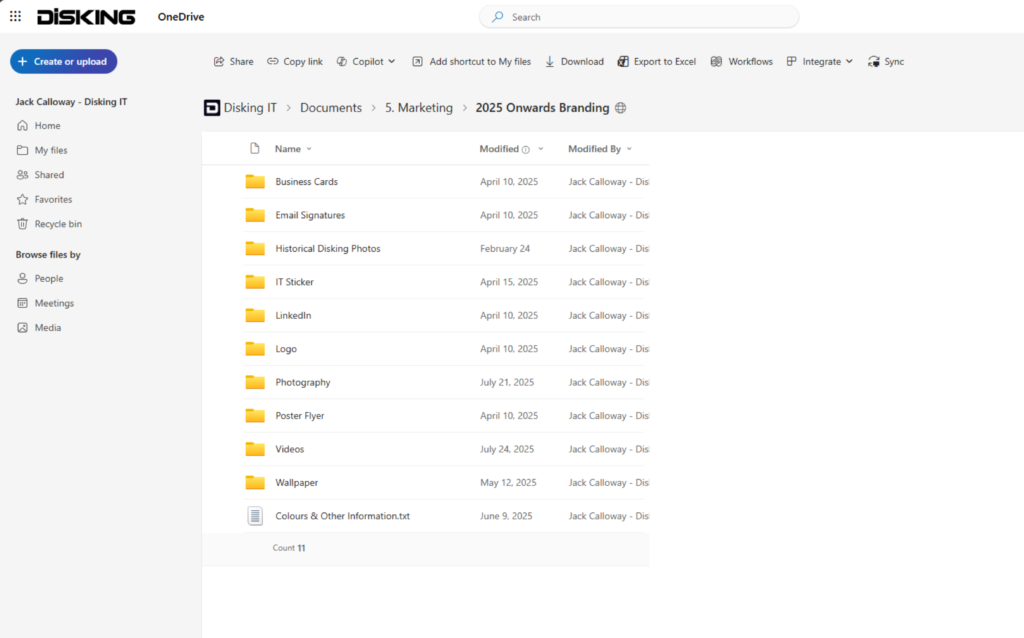Open the LinkedIn folder
This screenshot has height=638, width=1024.
pyautogui.click(x=293, y=315)
